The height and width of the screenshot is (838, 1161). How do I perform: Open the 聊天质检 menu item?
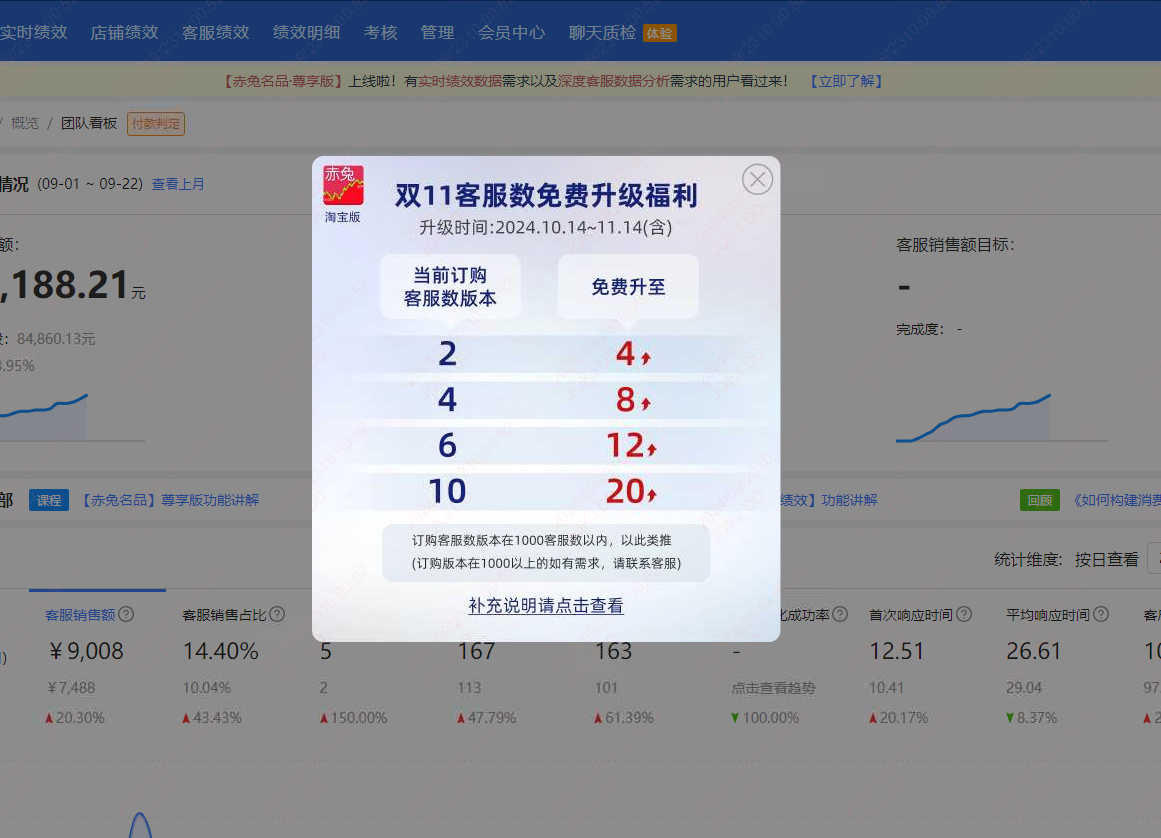pos(602,33)
